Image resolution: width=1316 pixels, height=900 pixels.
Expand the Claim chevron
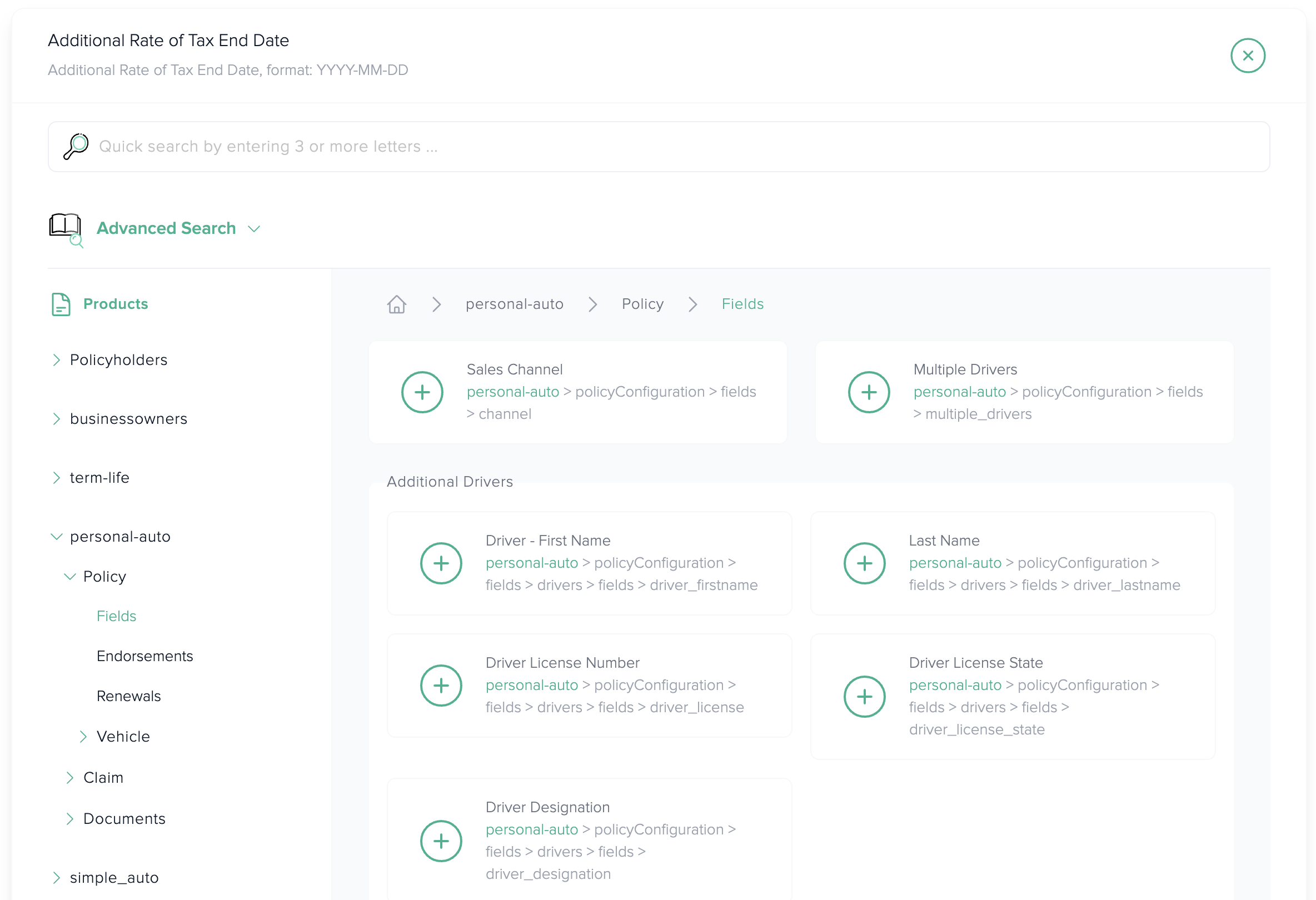[69, 778]
